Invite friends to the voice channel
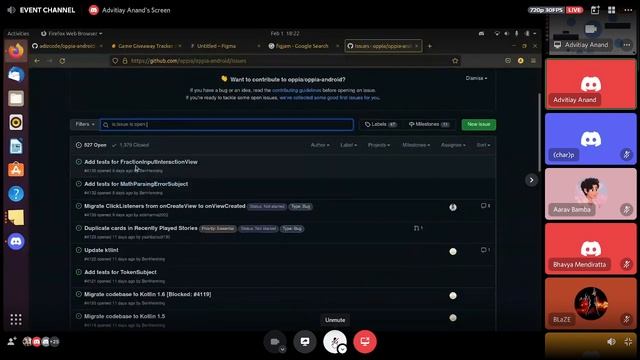The image size is (640, 360). pos(11,341)
